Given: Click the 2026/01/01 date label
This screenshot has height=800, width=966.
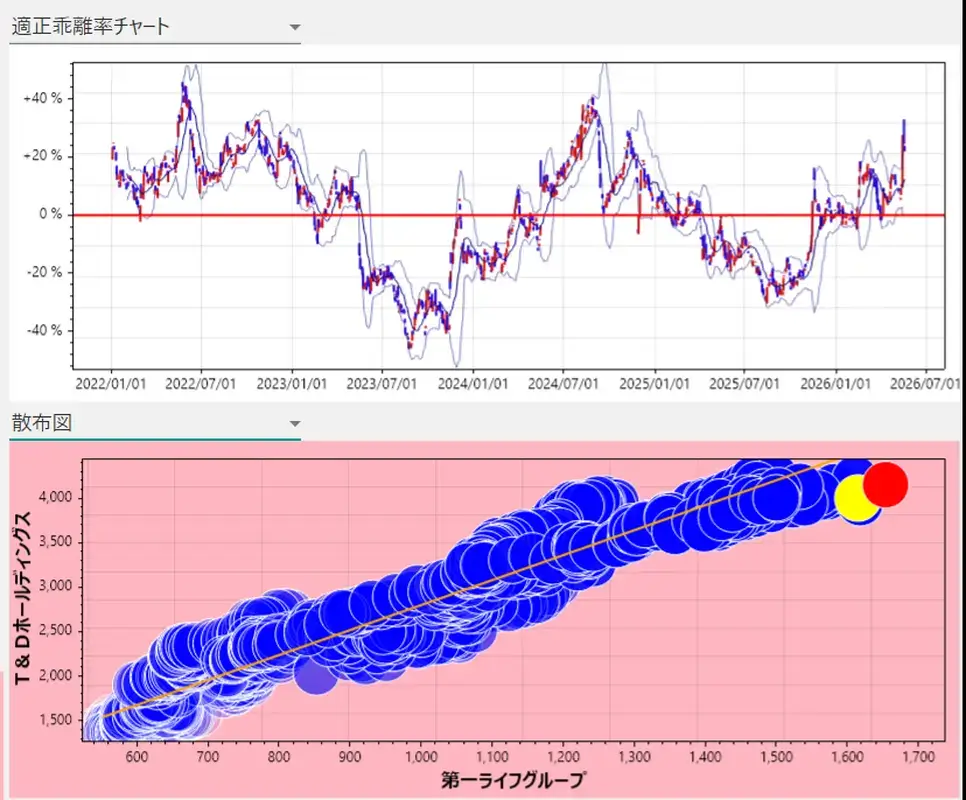Looking at the screenshot, I should pos(835,384).
